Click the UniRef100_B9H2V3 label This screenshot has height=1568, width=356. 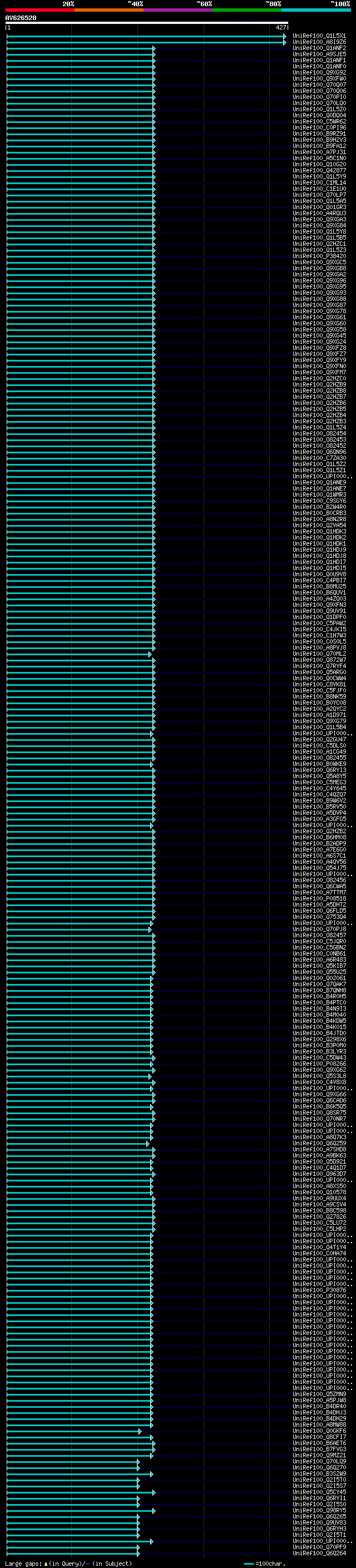(x=319, y=140)
